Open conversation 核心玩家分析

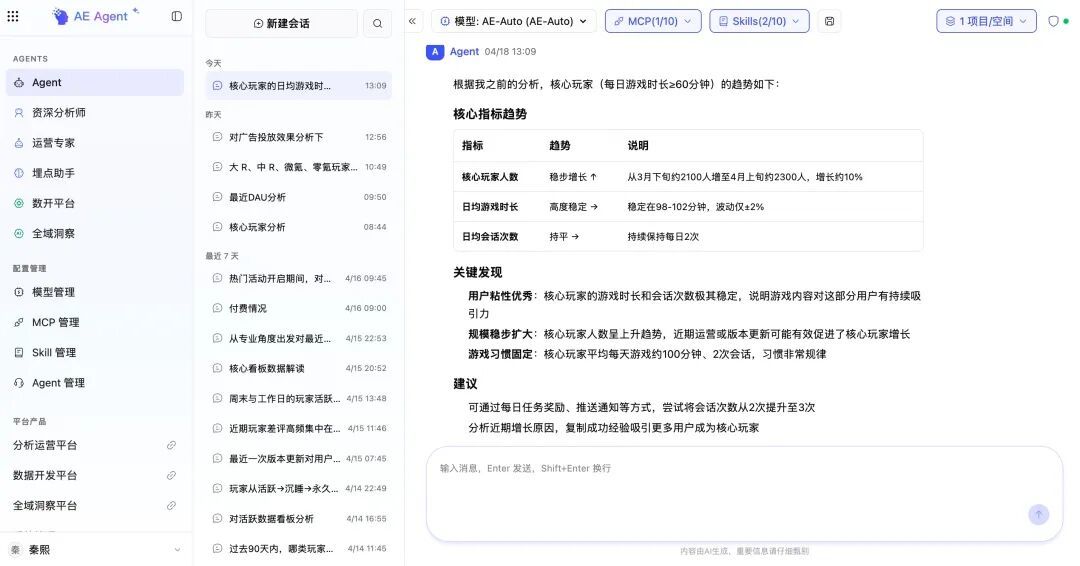298,227
